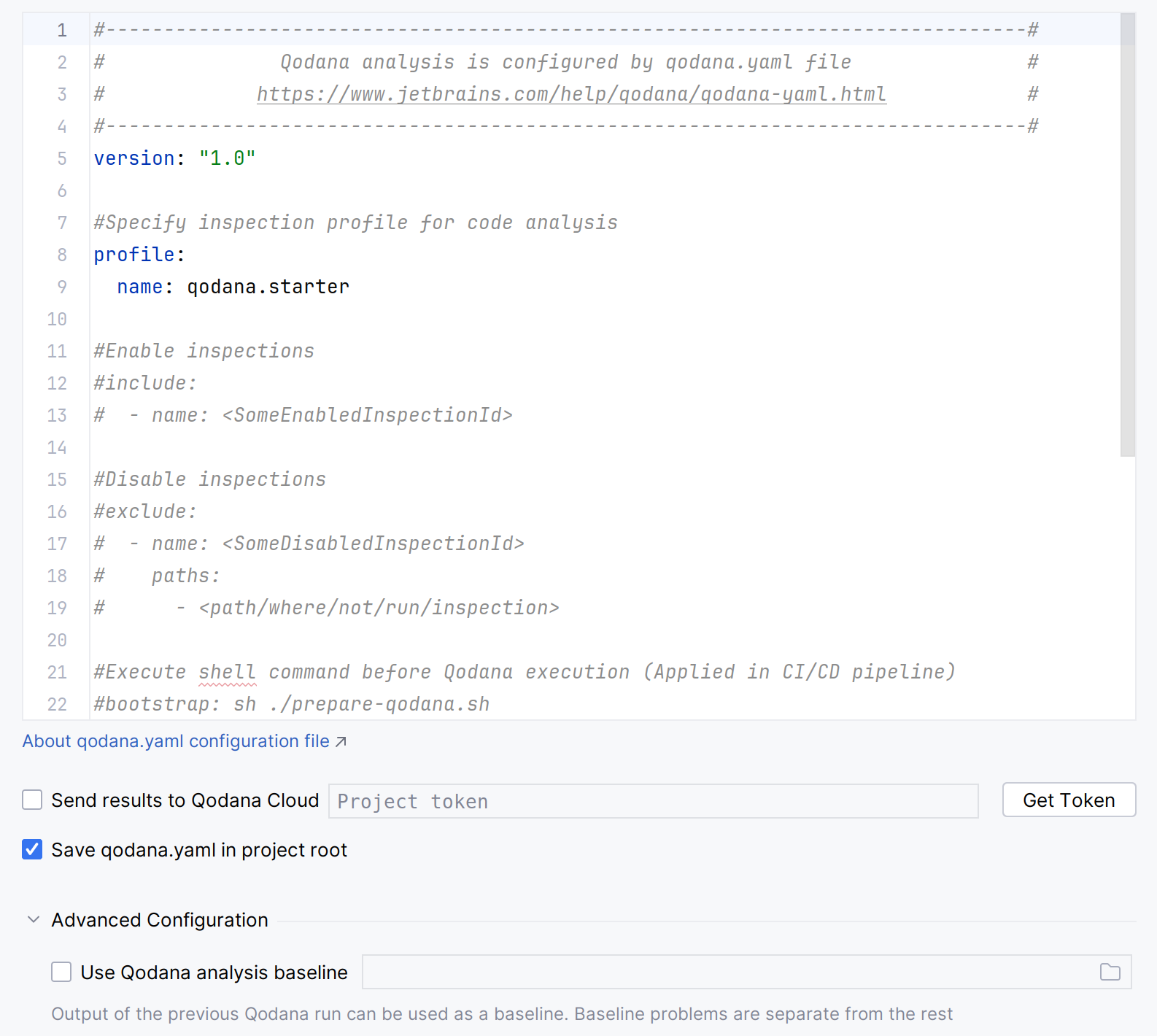The width and height of the screenshot is (1157, 1036).
Task: Place cursor on the version "1.0" value
Action: [227, 158]
